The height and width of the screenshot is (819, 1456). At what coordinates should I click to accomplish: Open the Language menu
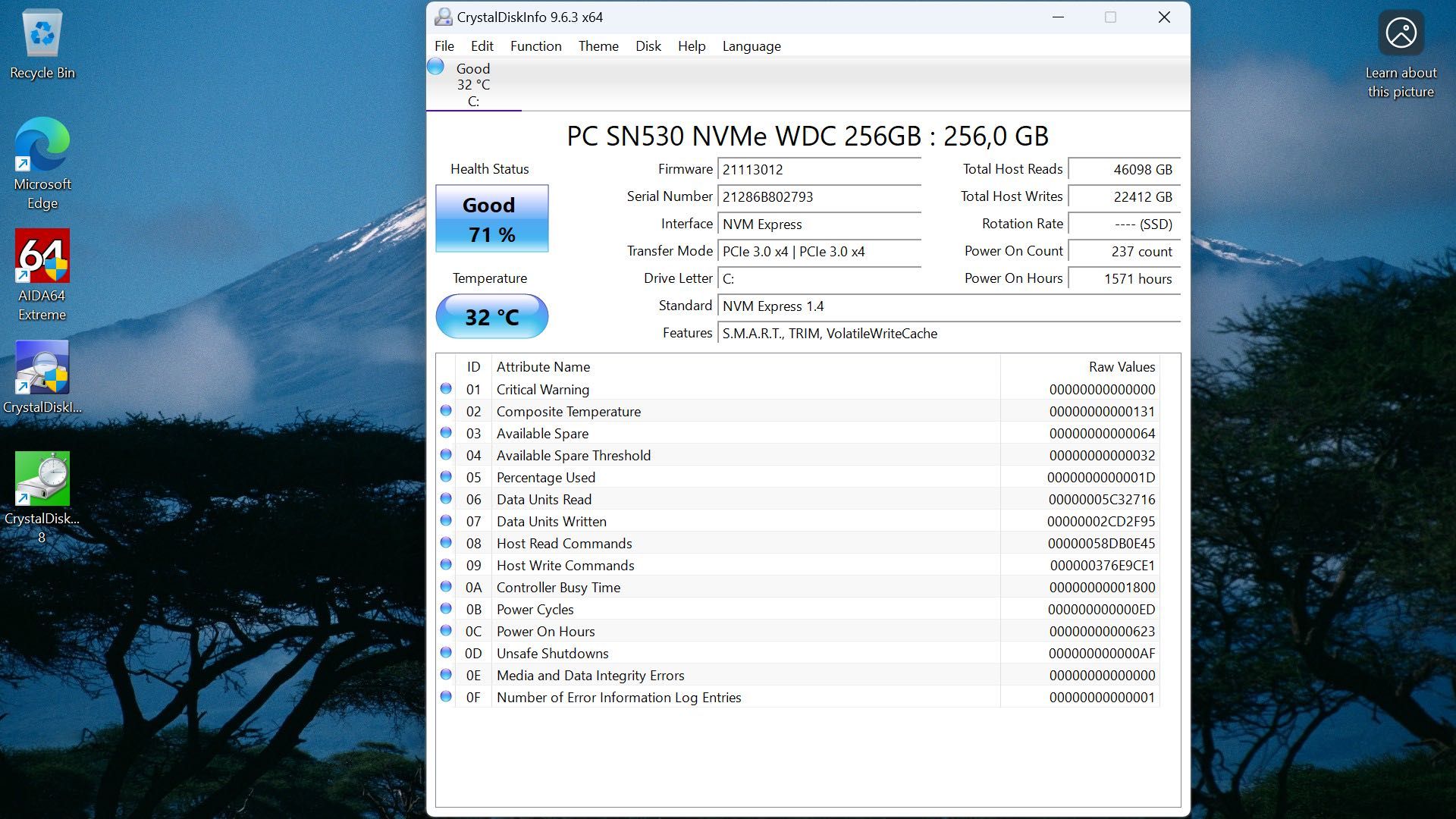pyautogui.click(x=752, y=46)
